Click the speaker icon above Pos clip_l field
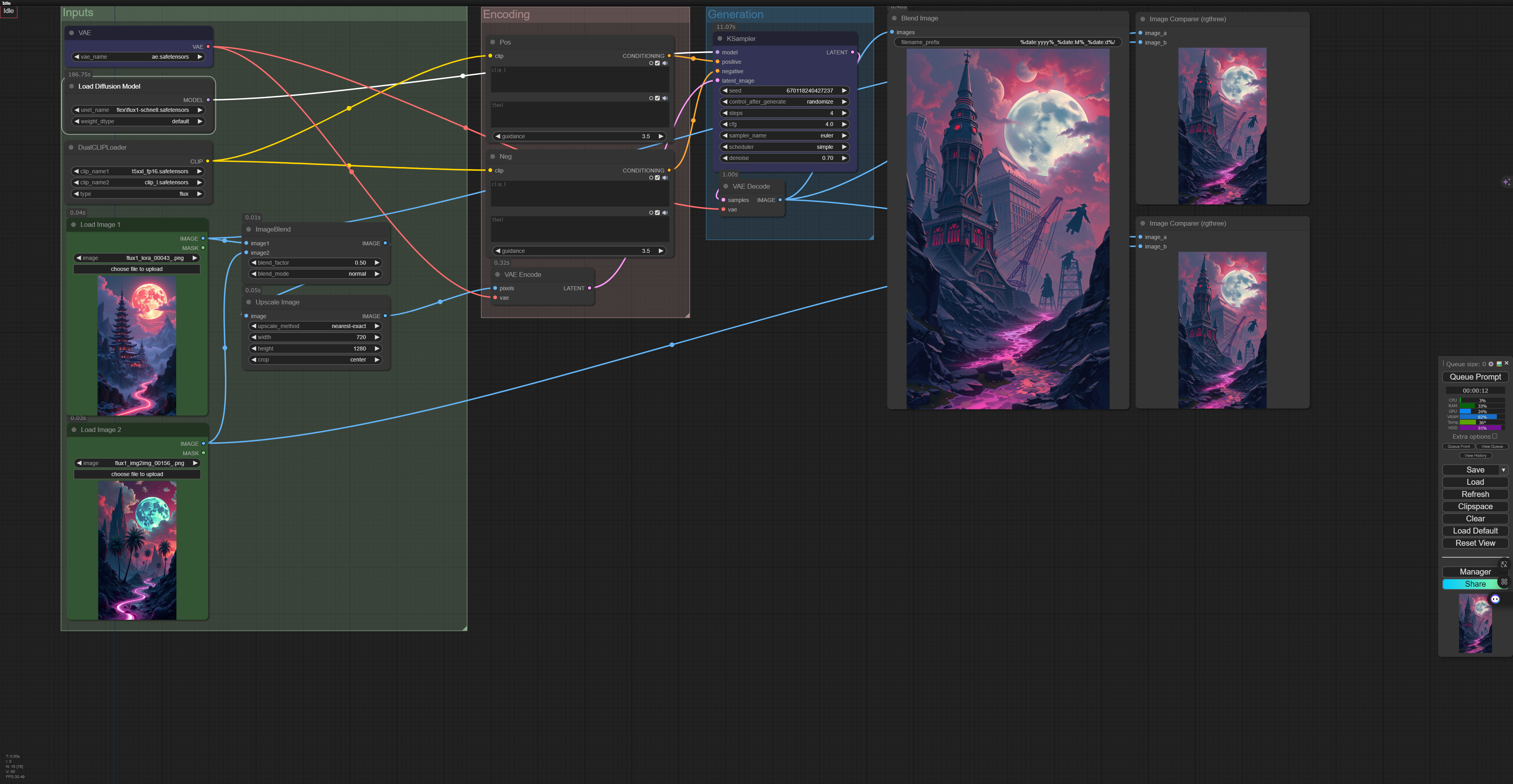Screen dimensions: 1513x784 point(665,63)
